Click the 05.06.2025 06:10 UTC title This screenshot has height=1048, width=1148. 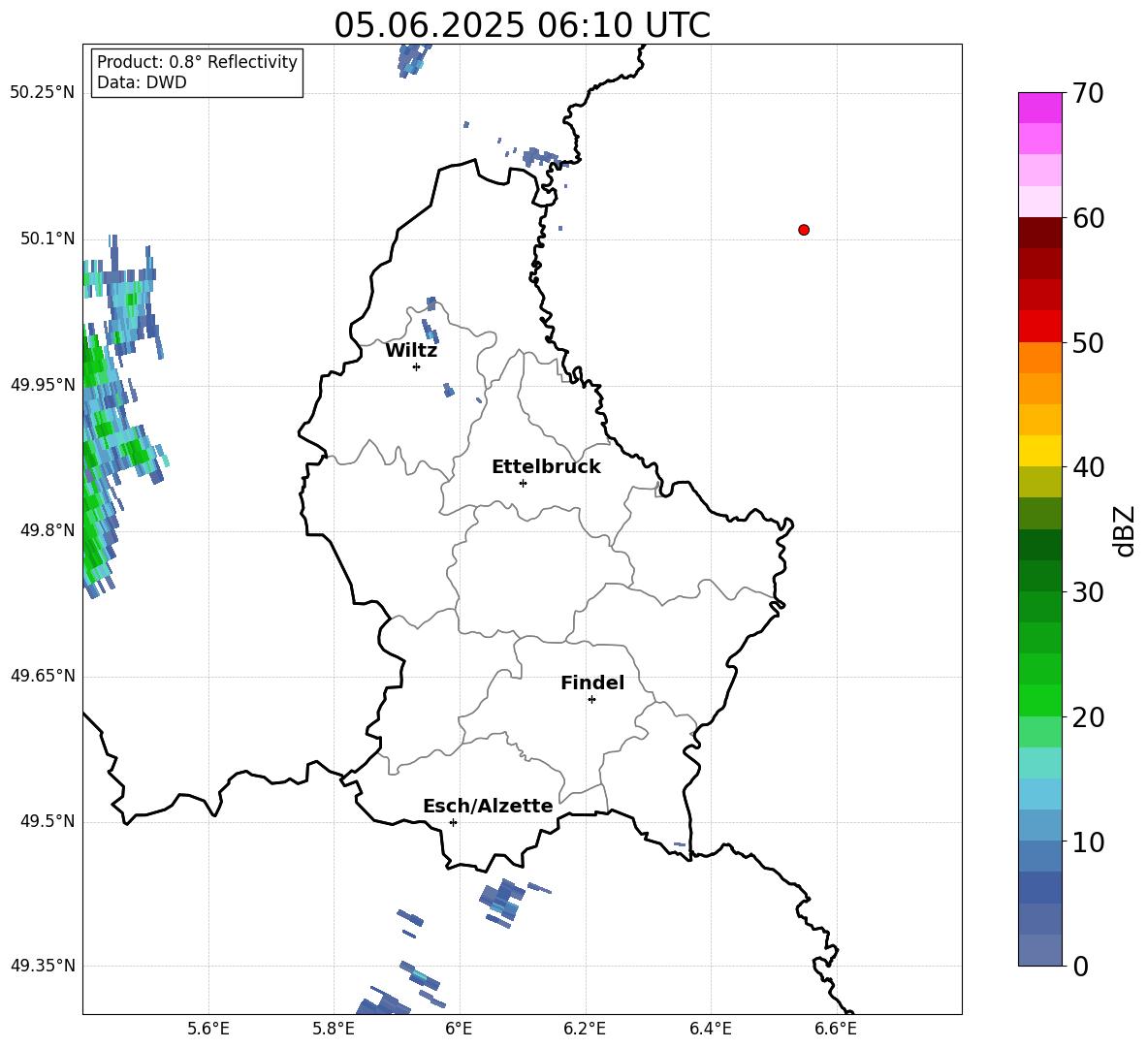point(522,25)
